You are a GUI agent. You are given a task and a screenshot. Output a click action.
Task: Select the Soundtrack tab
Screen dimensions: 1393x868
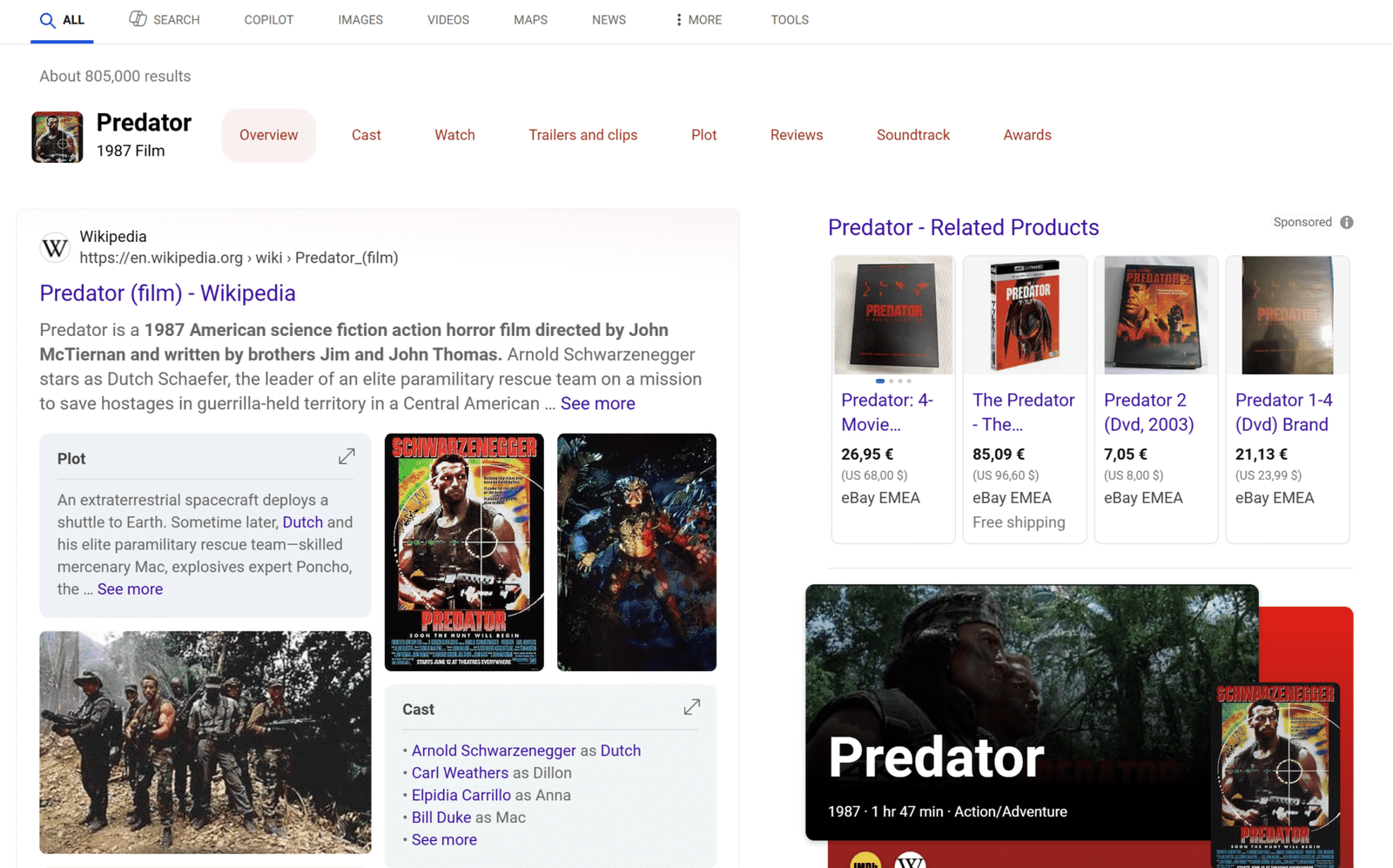tap(912, 135)
